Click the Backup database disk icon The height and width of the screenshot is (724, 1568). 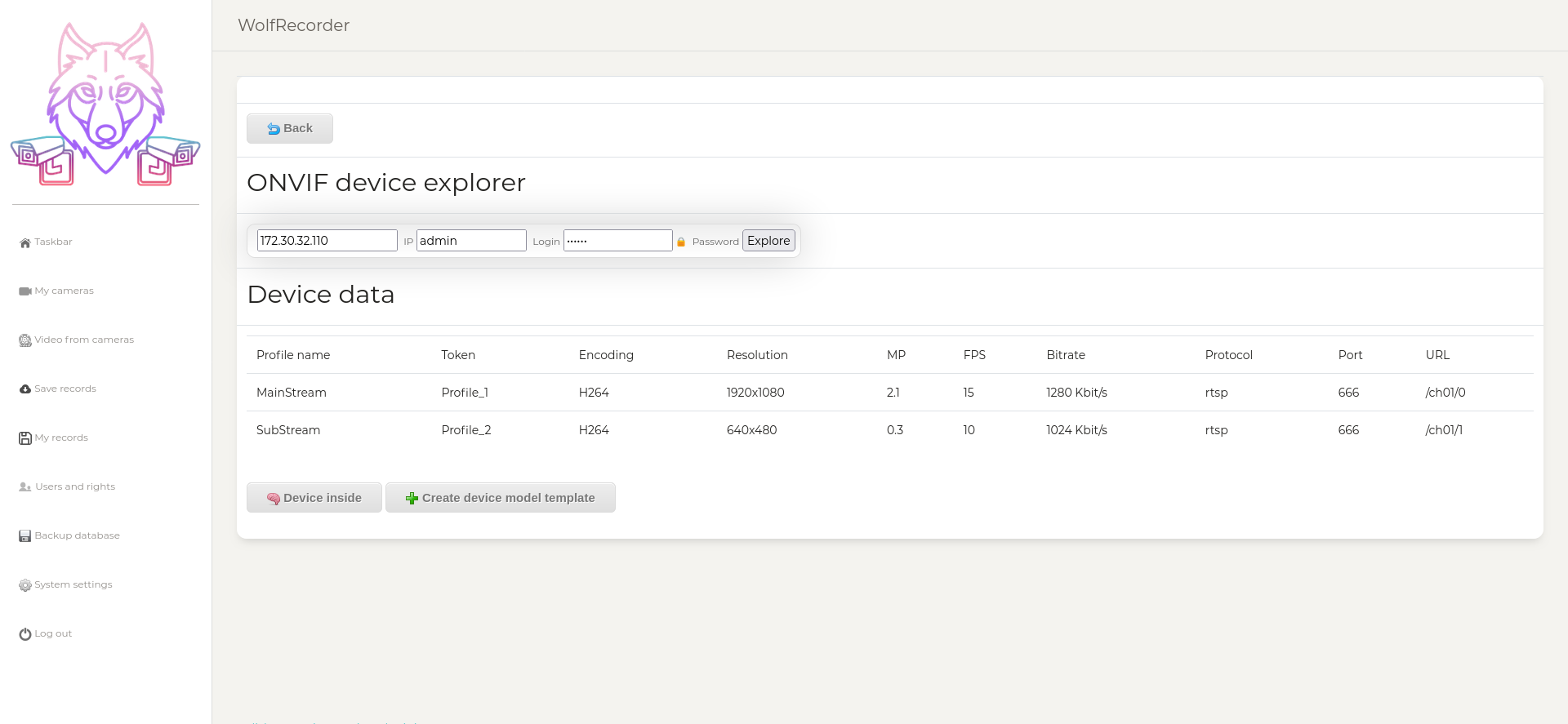(x=25, y=536)
